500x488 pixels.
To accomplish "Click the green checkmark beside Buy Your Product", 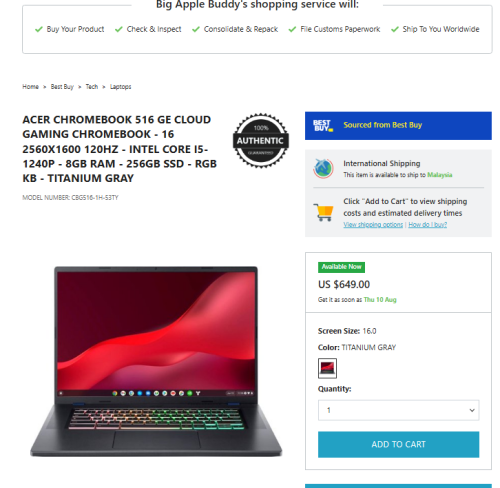I will [x=39, y=29].
